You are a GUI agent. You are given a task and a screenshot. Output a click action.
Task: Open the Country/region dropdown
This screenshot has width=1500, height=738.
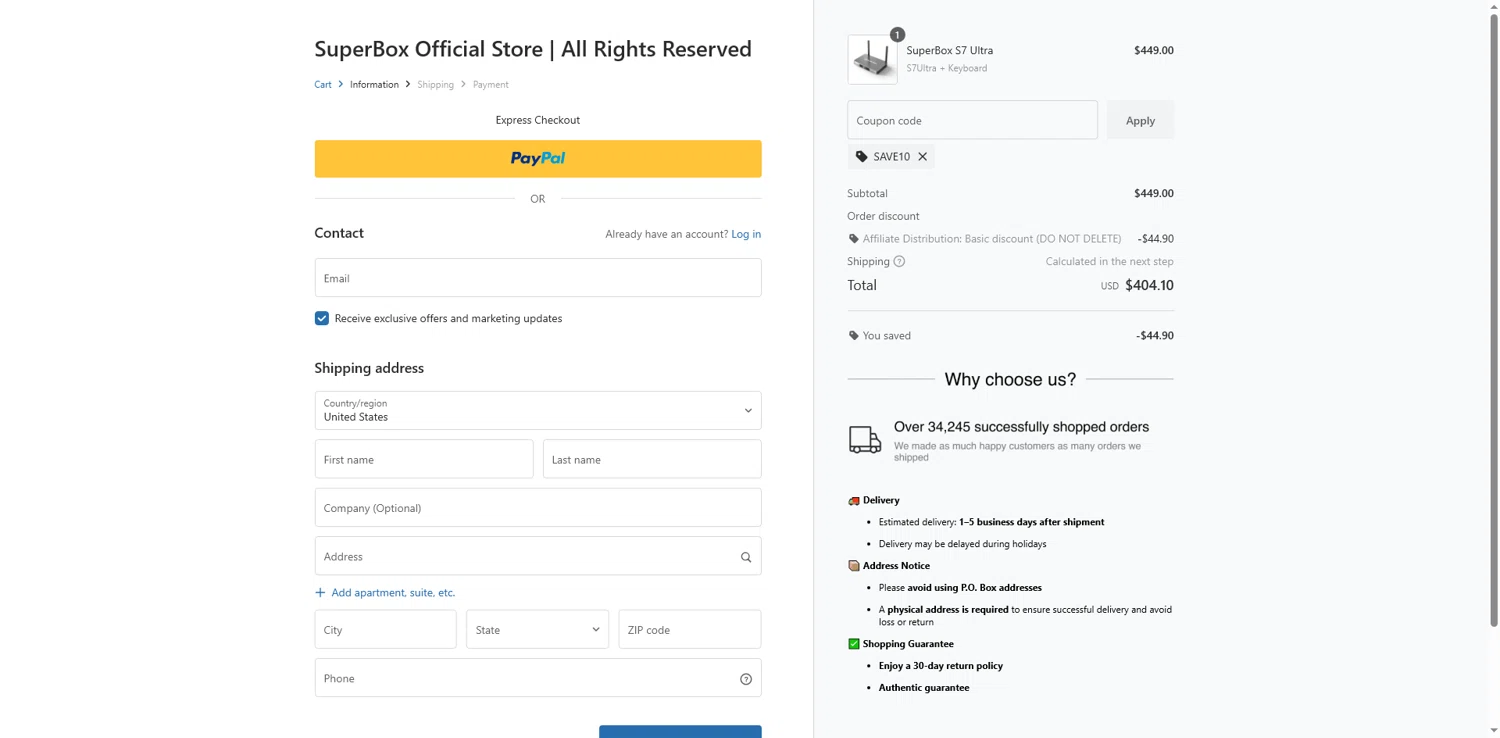(x=538, y=411)
